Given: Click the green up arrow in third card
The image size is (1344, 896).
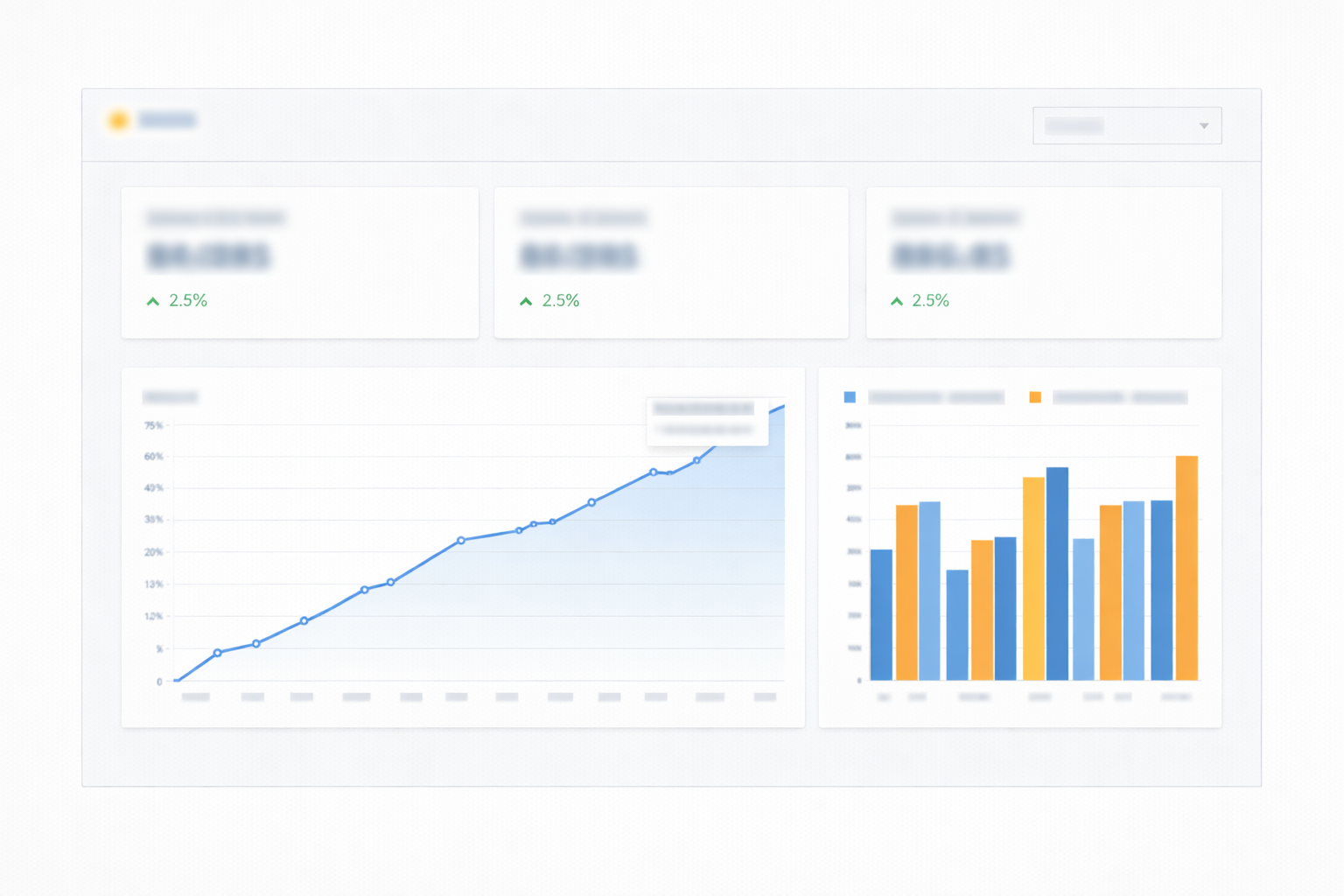Looking at the screenshot, I should [x=897, y=301].
